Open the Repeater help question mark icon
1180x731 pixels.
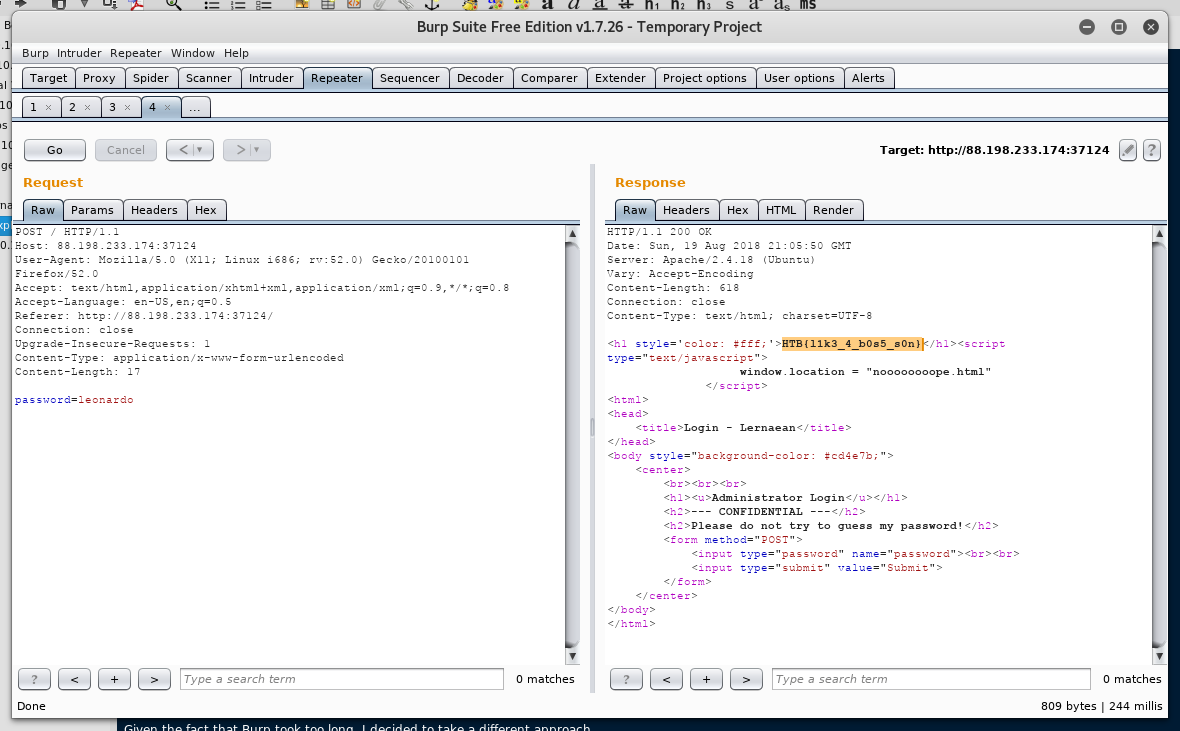tap(1151, 150)
